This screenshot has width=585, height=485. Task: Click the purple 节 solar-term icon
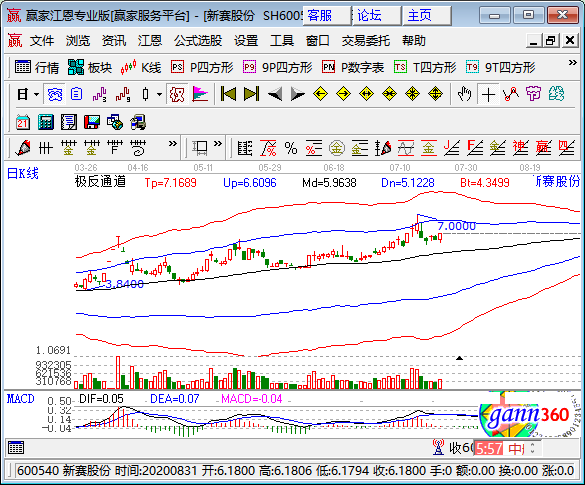point(534,94)
